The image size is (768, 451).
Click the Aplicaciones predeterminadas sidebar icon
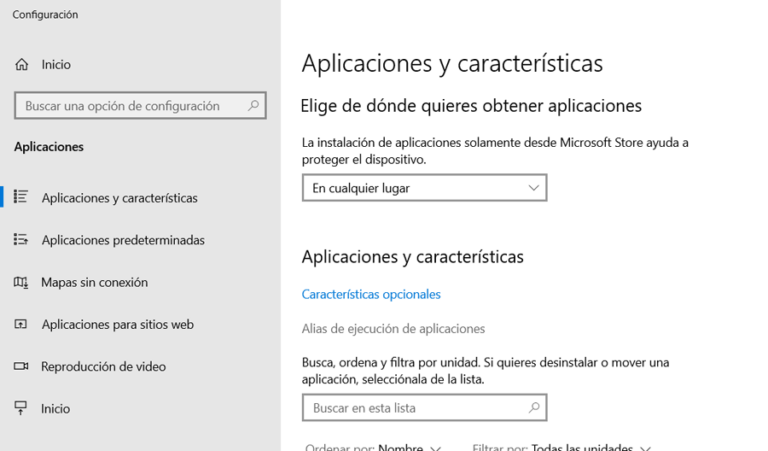tap(21, 240)
